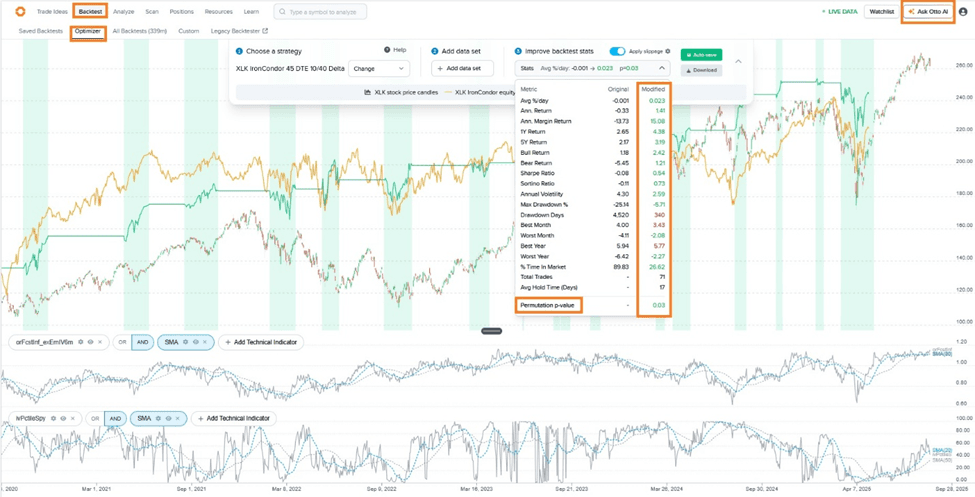975x497 pixels.
Task: Open the strategy Change dropdown
Action: pos(378,69)
